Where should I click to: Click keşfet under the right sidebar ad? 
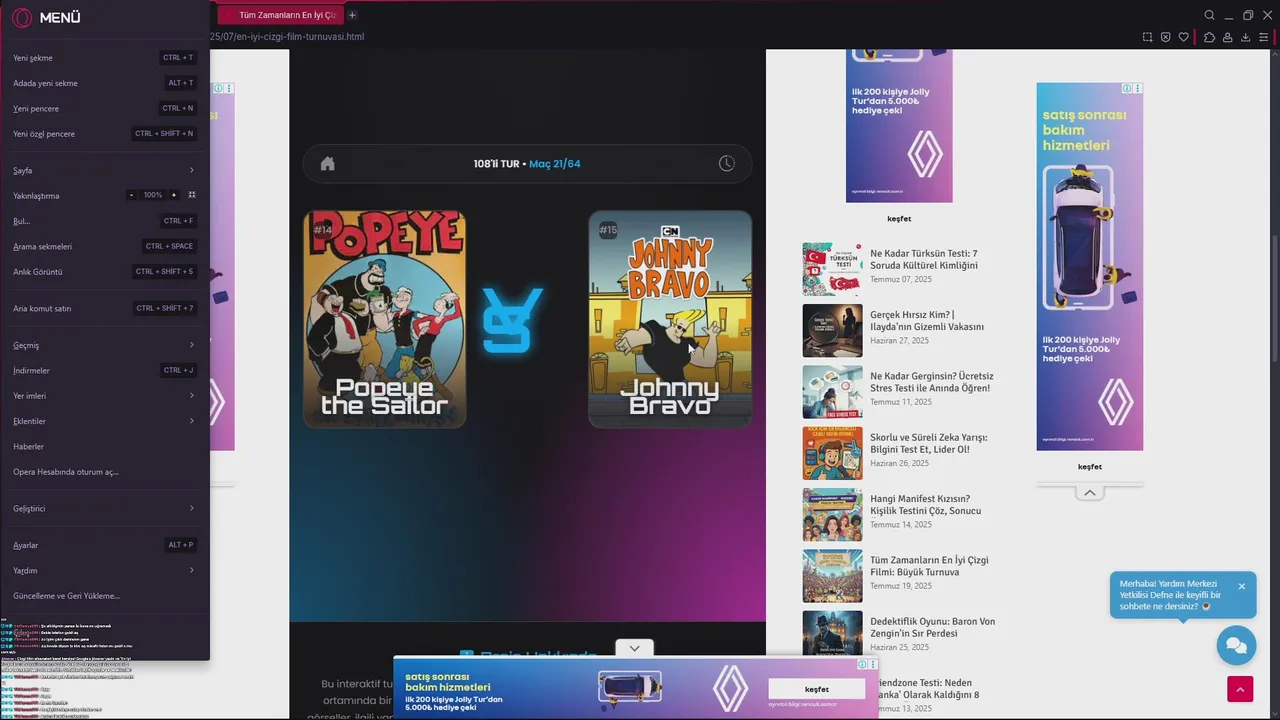(x=1090, y=467)
